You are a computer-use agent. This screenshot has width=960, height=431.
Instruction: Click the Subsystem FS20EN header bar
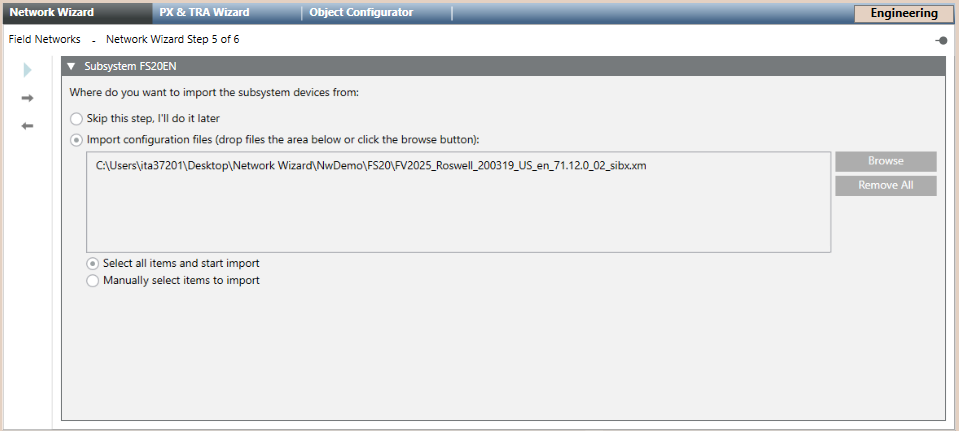click(x=500, y=67)
